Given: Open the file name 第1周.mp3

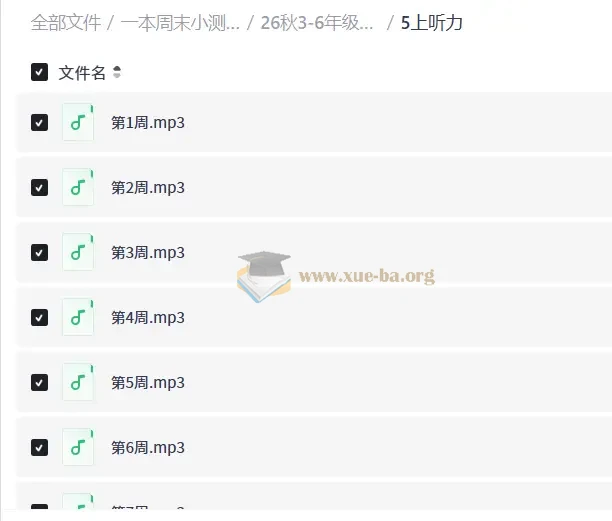Looking at the screenshot, I should point(148,123).
